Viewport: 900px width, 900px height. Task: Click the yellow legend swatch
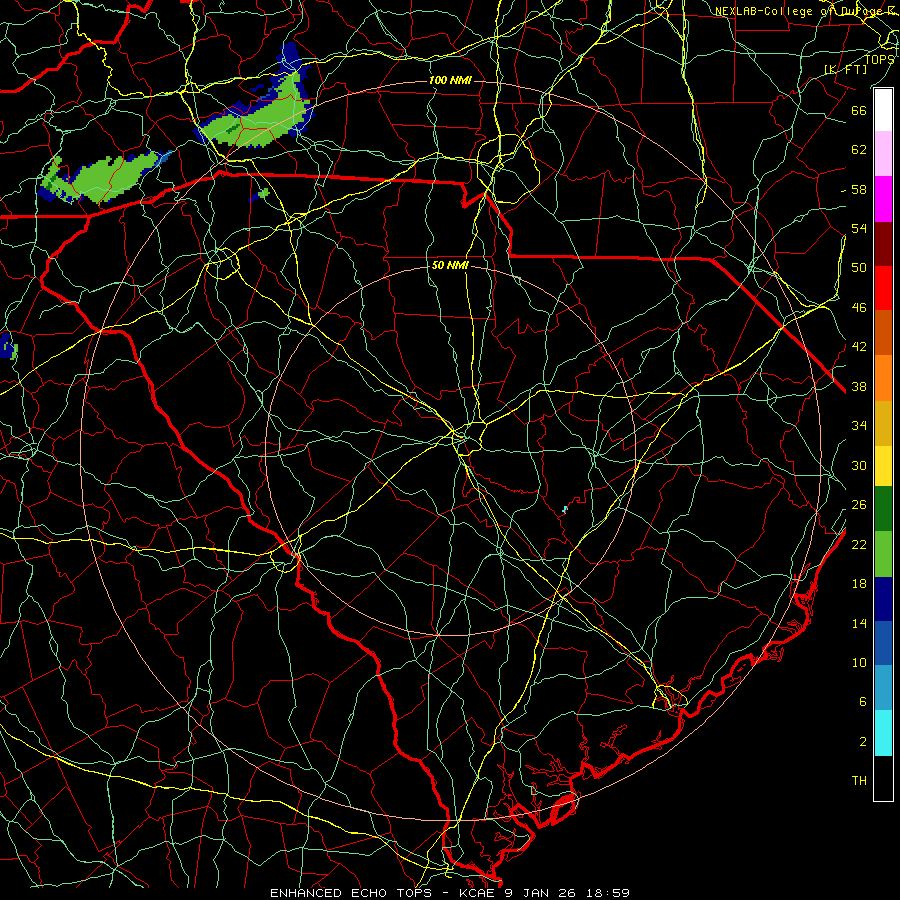883,465
